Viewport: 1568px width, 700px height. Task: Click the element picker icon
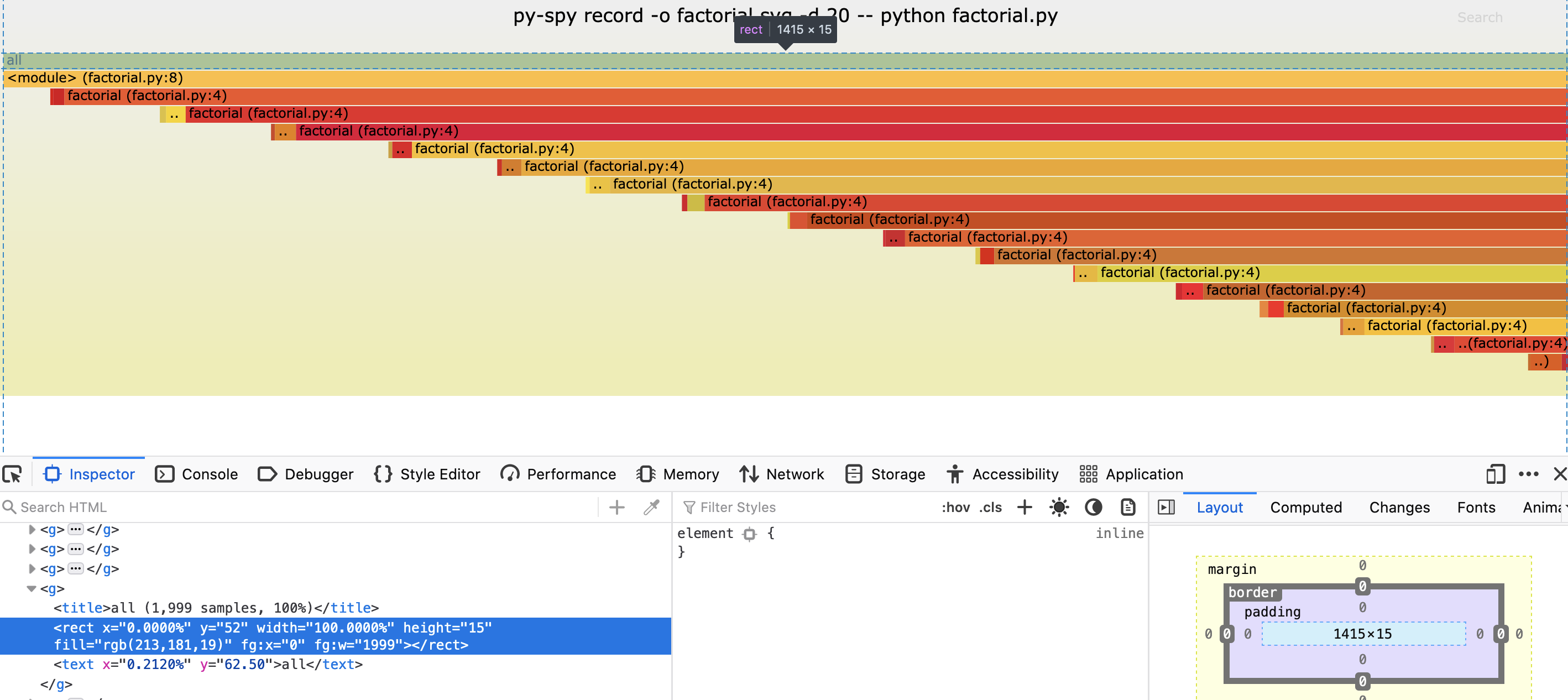point(12,473)
